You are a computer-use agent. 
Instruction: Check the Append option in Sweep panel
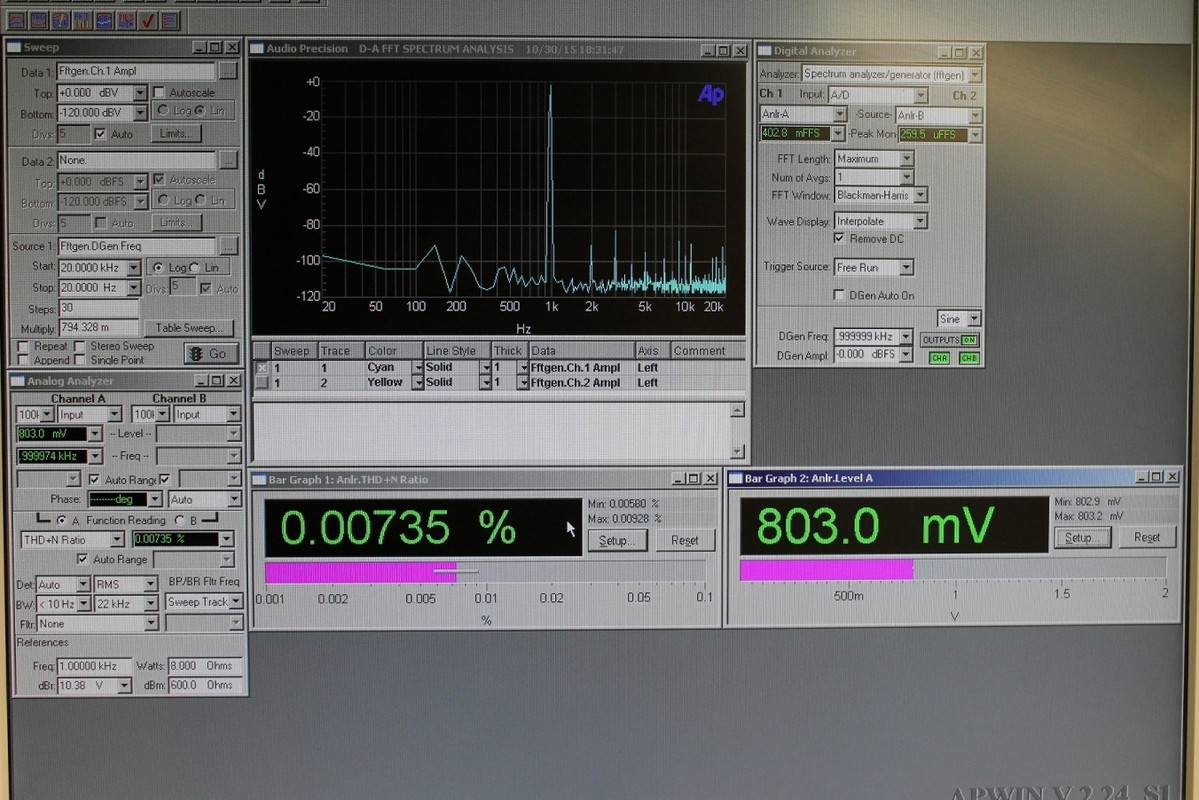tap(23, 359)
